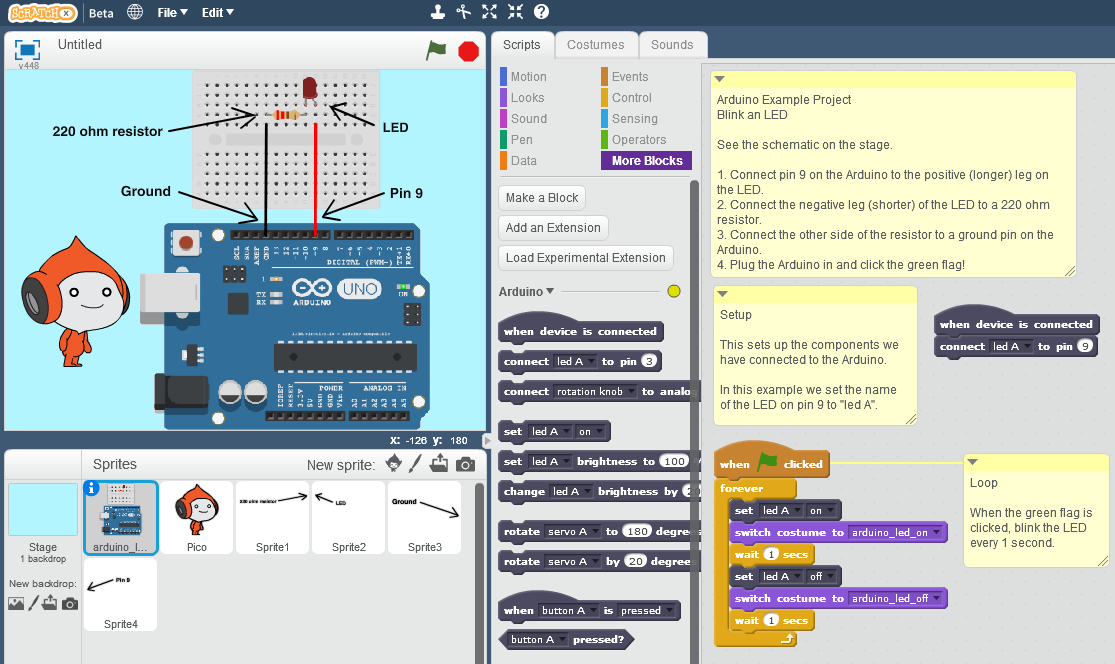The width and height of the screenshot is (1115, 664).
Task: Start project with green flag
Action: click(436, 50)
